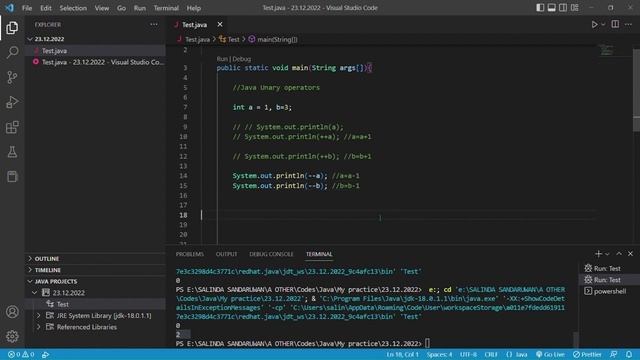Viewport: 640px width, 360px height.
Task: Click CRLF end of line indicator
Action: point(491,354)
